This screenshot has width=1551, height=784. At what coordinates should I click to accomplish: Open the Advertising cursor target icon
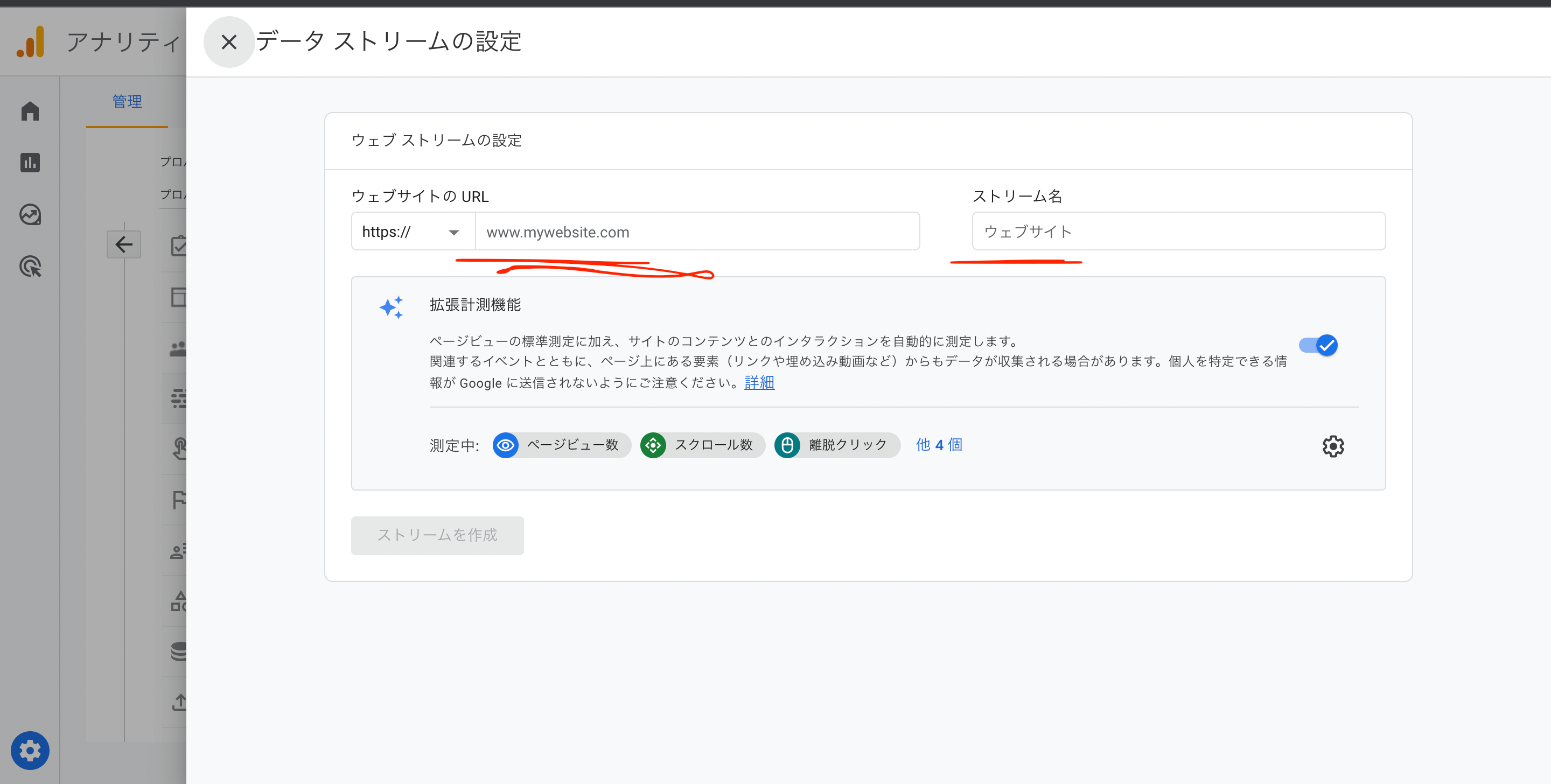tap(30, 267)
